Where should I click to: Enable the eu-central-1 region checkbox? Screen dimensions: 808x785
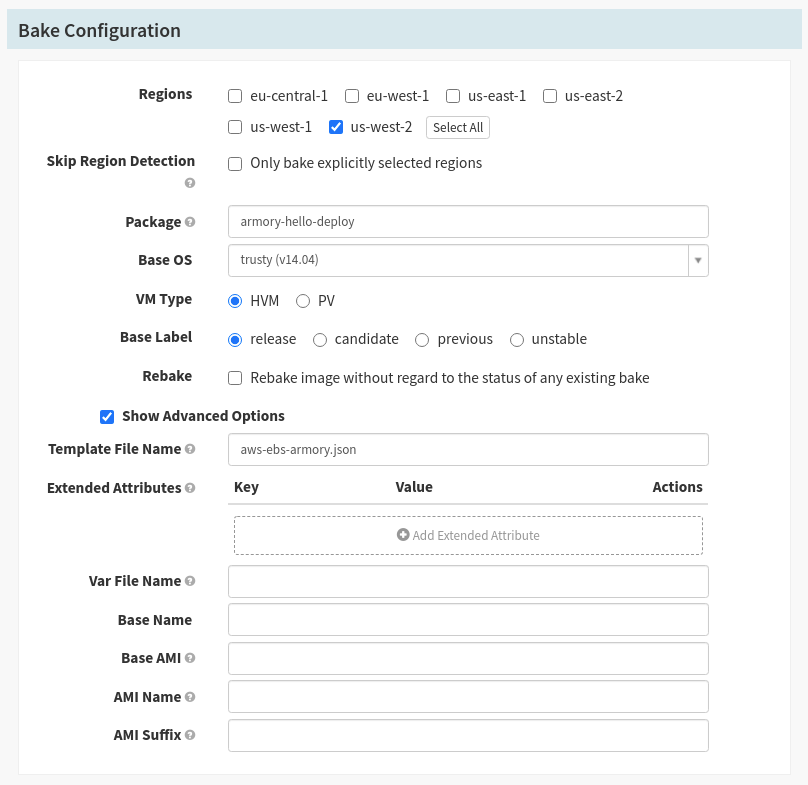tap(235, 96)
